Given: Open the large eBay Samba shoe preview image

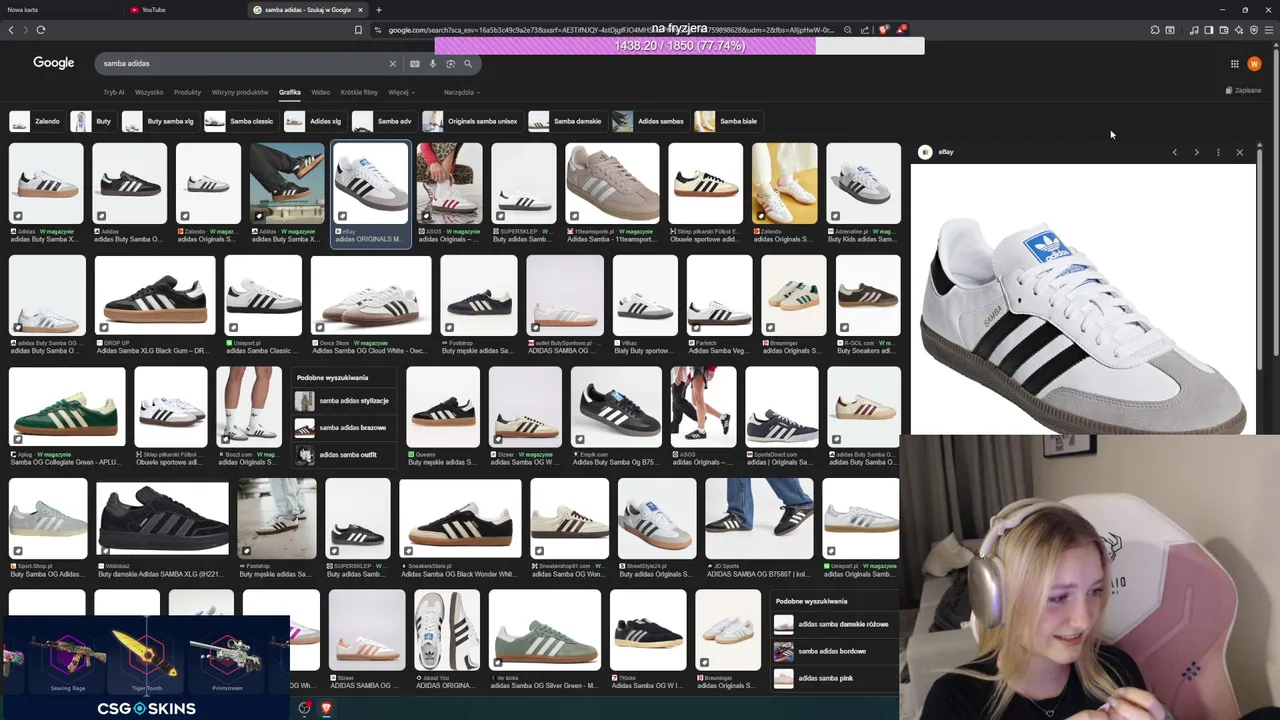Looking at the screenshot, I should click(x=1082, y=299).
